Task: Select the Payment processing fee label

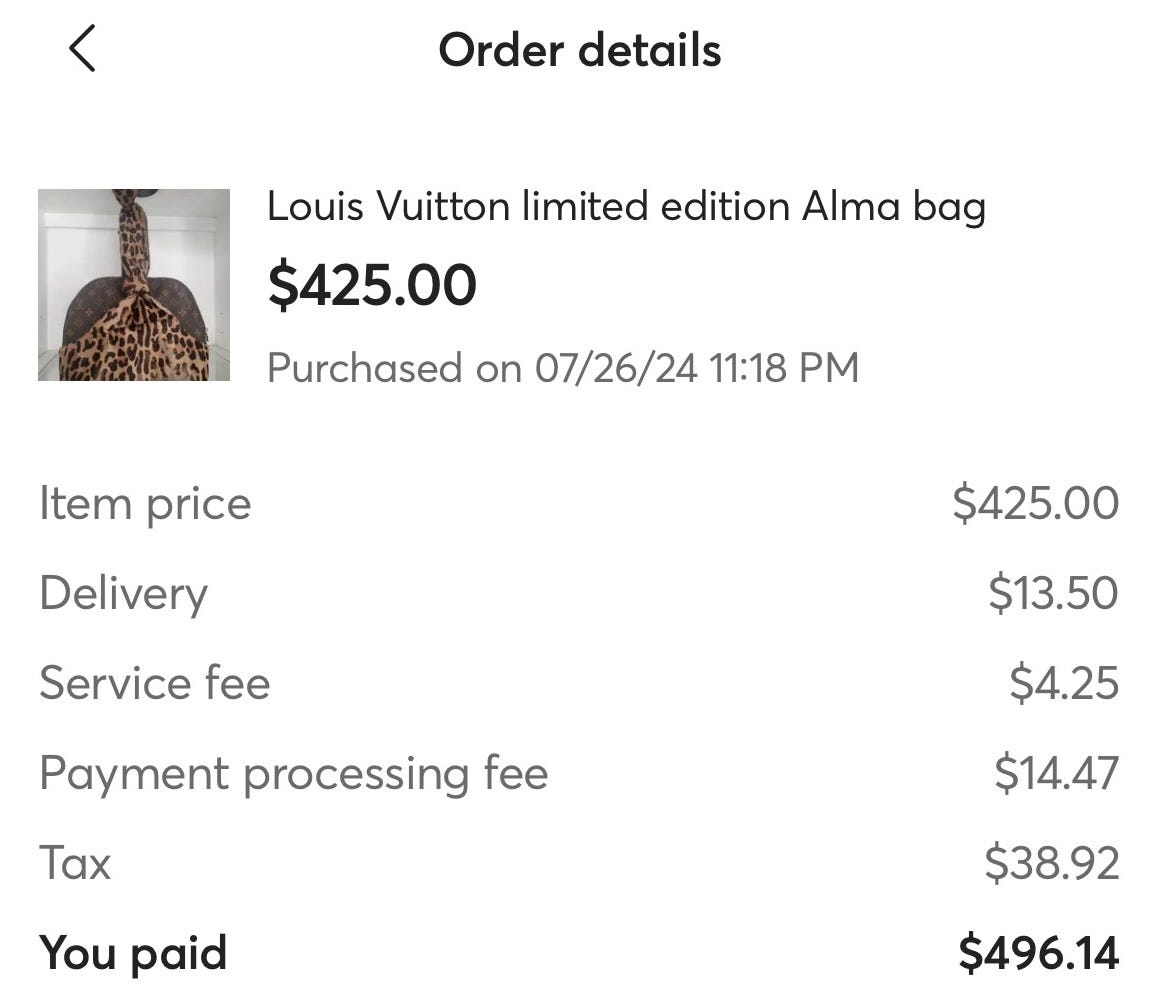Action: click(x=293, y=773)
